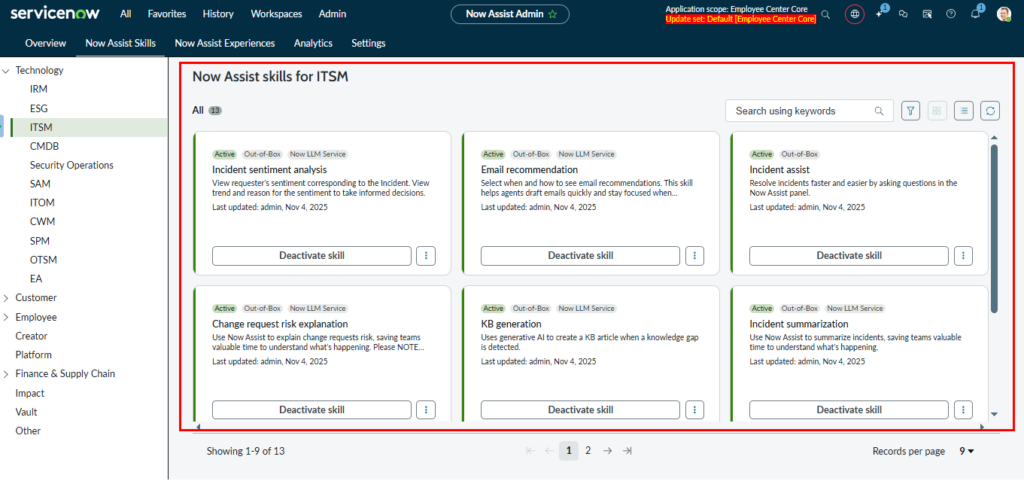This screenshot has width=1024, height=481.
Task: Click the global search magnifier icon
Action: (x=825, y=14)
